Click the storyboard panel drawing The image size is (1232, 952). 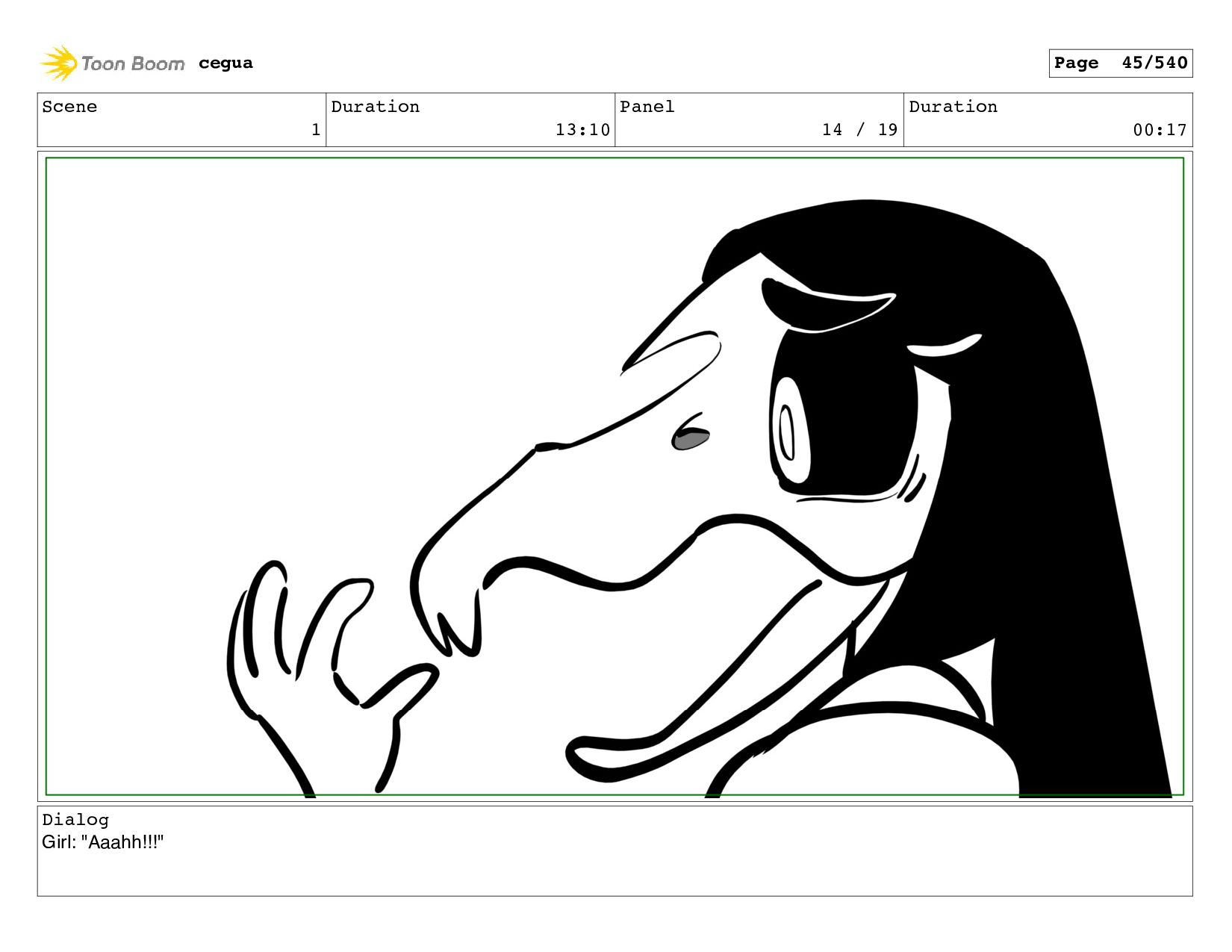(x=615, y=476)
